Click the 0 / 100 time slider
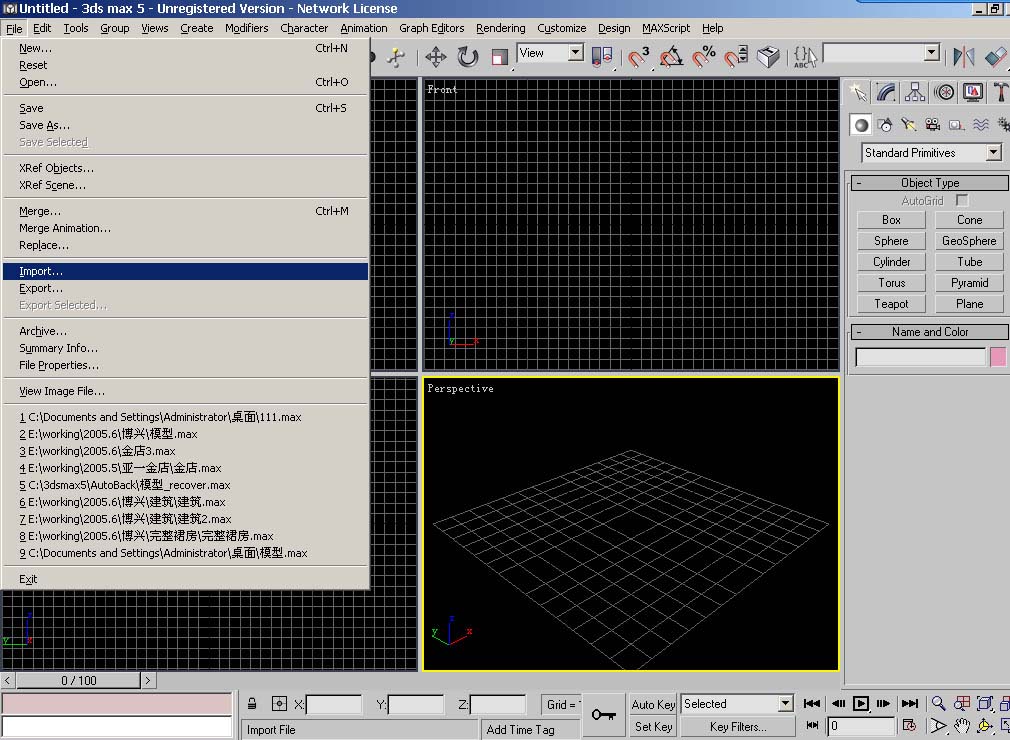Screen dimensions: 1010x740 [79, 680]
